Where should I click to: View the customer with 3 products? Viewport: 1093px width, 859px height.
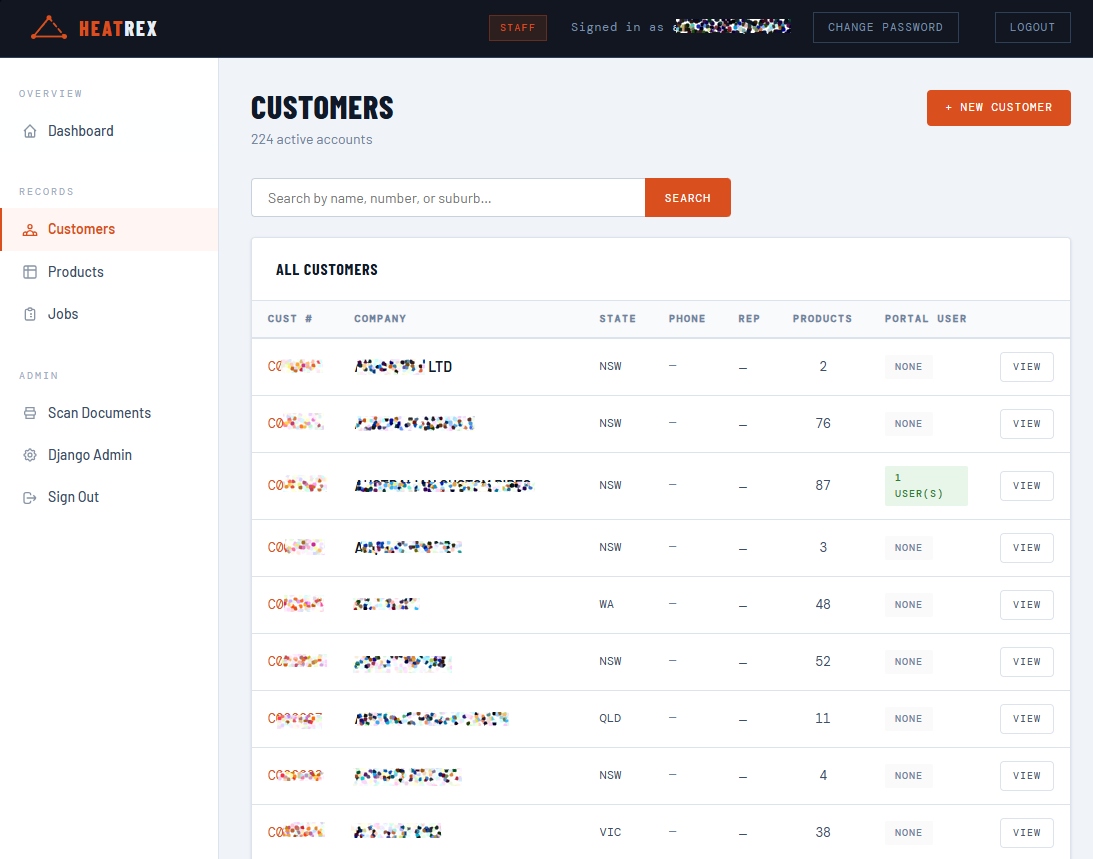[1026, 548]
